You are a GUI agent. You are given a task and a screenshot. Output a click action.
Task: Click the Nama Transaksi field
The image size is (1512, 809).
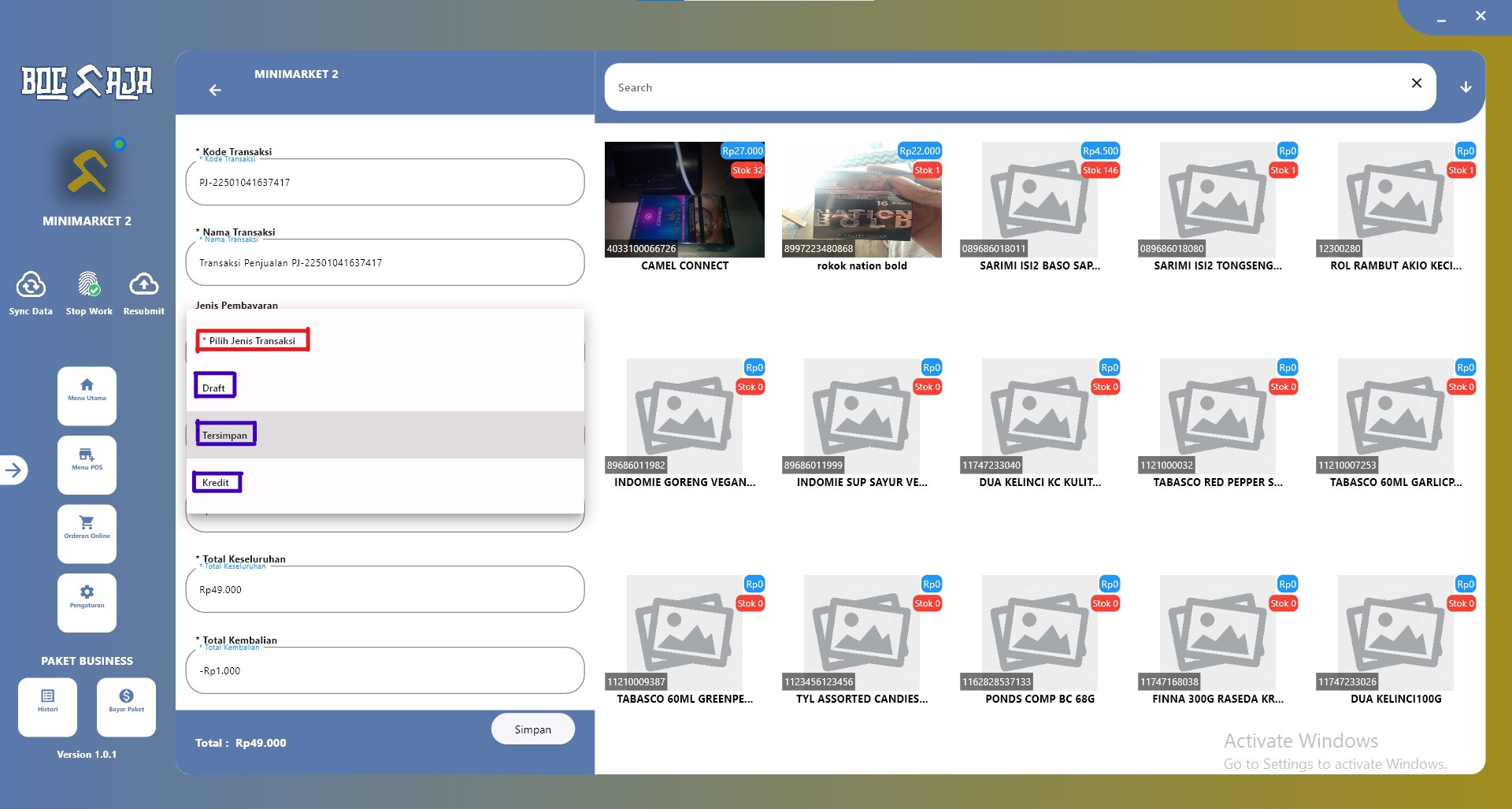click(x=385, y=262)
